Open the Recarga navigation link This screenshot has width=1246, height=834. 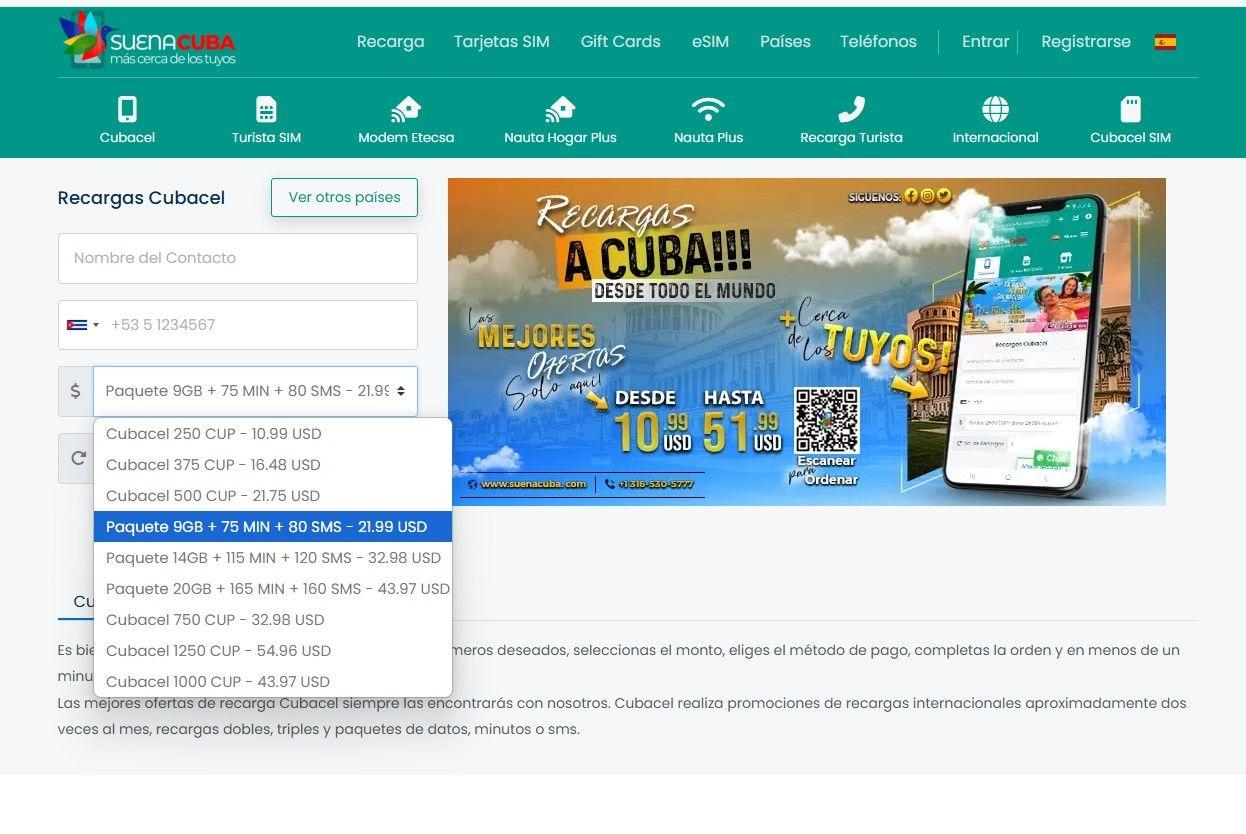coord(390,42)
